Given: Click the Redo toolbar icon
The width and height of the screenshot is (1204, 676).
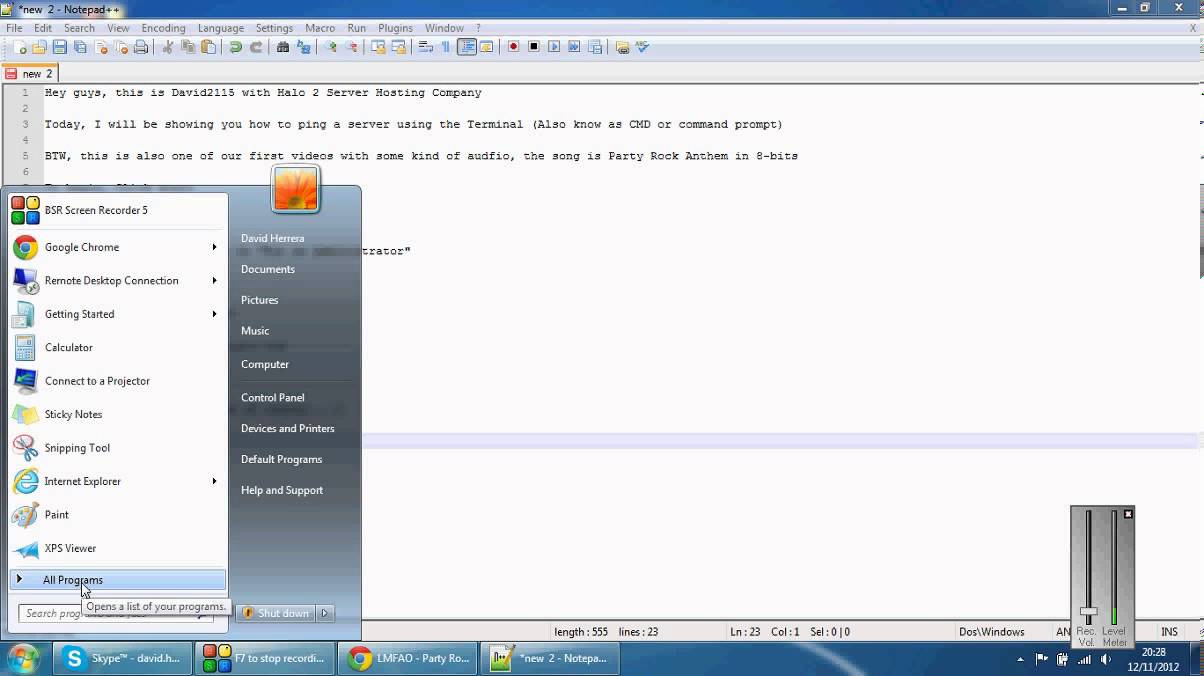Looking at the screenshot, I should (255, 47).
